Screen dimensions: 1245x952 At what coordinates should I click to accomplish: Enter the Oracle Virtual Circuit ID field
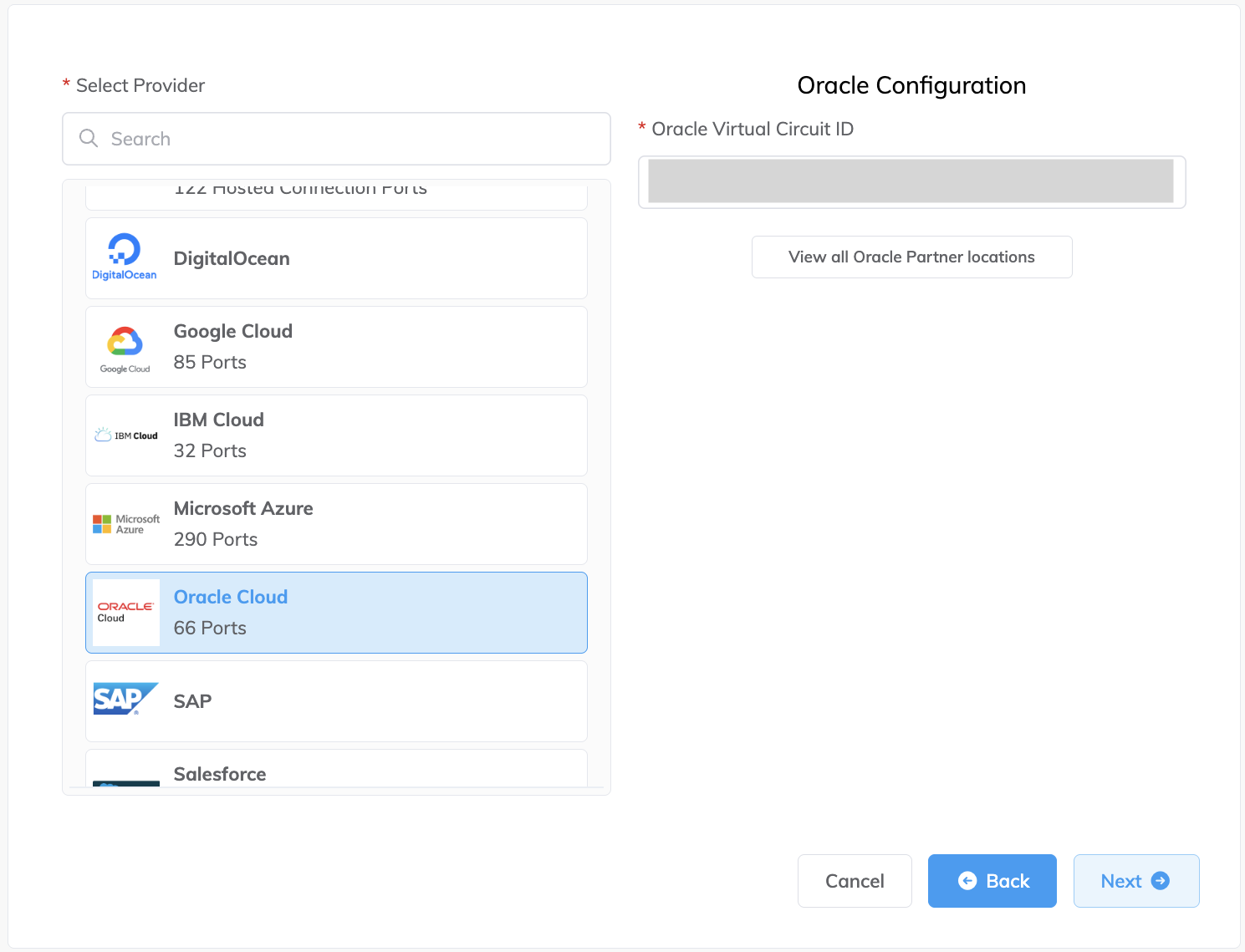point(911,181)
